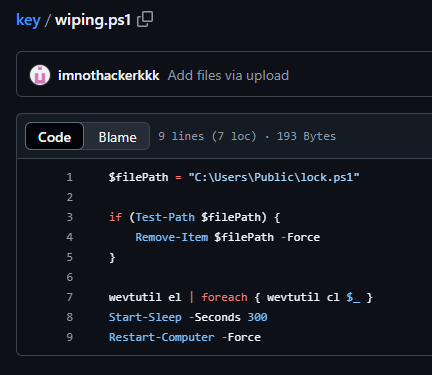Image resolution: width=432 pixels, height=375 pixels.
Task: Select line number 8
Action: coord(69,317)
